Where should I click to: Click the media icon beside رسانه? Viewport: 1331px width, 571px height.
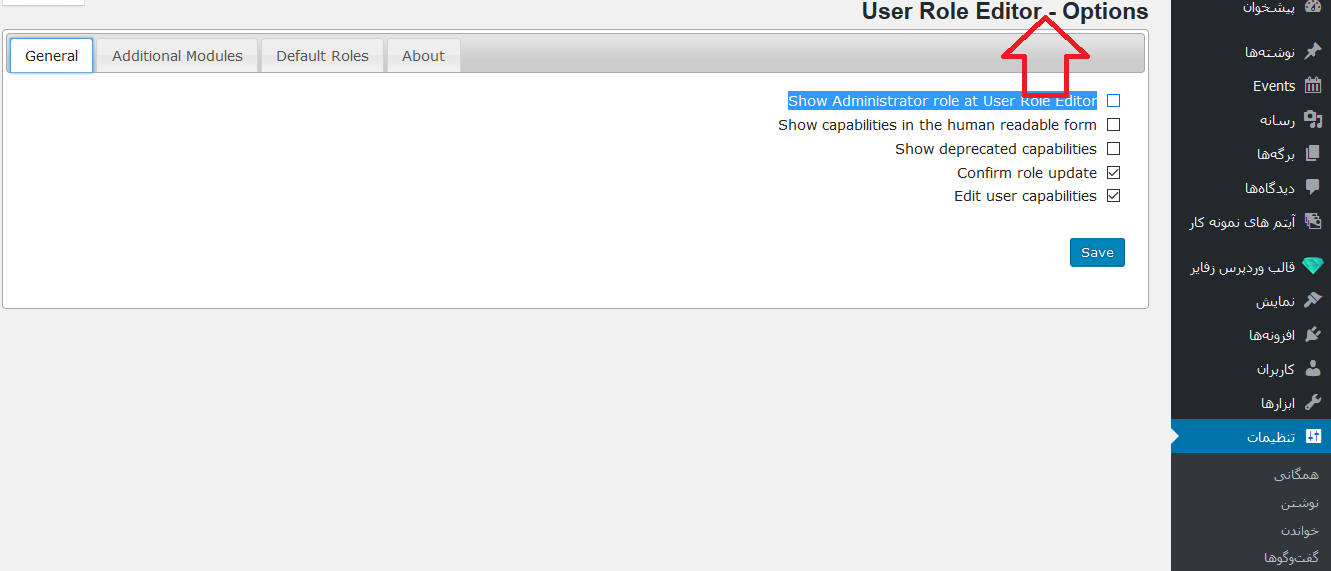pyautogui.click(x=1313, y=119)
